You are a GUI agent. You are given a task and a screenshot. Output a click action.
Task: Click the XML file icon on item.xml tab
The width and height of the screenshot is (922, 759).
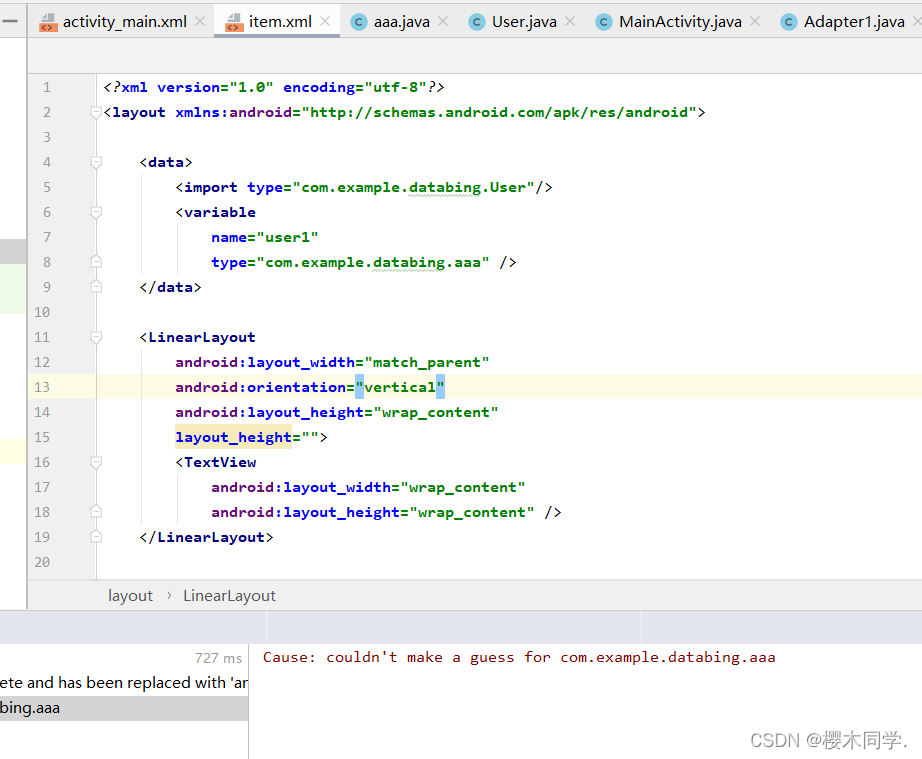pos(233,19)
